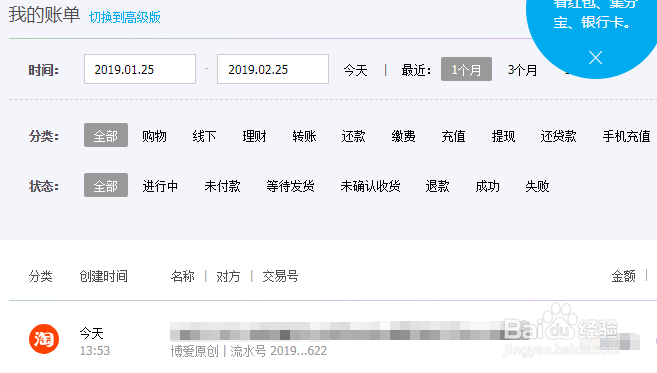The height and width of the screenshot is (373, 657).
Task: Select the end date field 2019.02.25
Action: coord(273,69)
